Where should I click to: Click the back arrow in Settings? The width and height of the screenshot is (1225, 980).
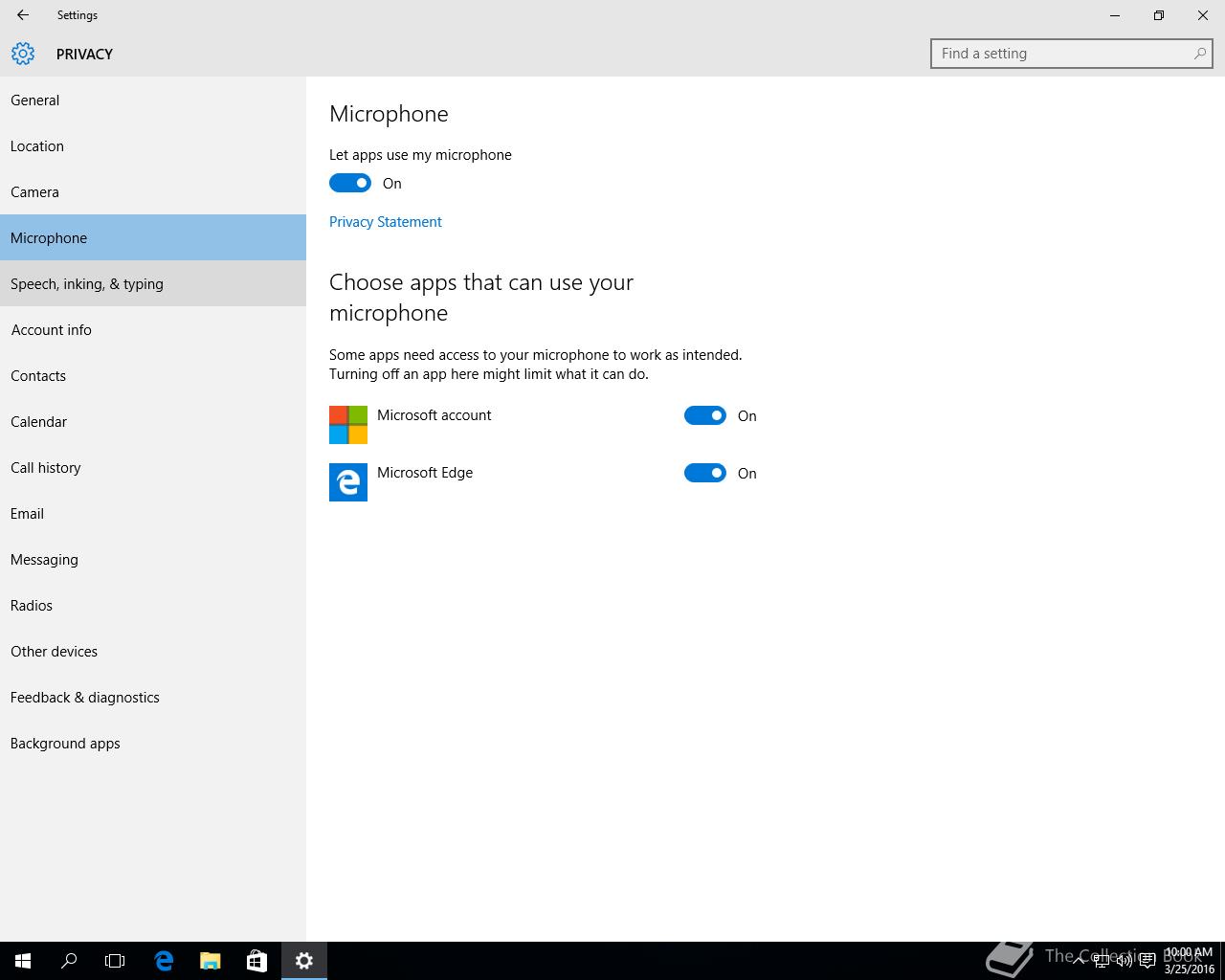(23, 15)
